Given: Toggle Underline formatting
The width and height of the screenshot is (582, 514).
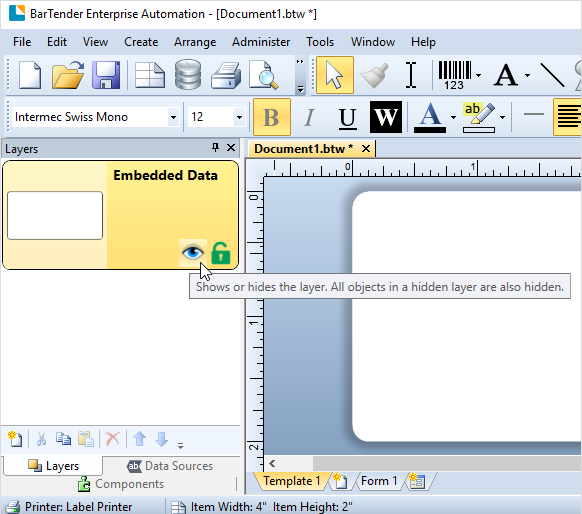Looking at the screenshot, I should pyautogui.click(x=348, y=118).
